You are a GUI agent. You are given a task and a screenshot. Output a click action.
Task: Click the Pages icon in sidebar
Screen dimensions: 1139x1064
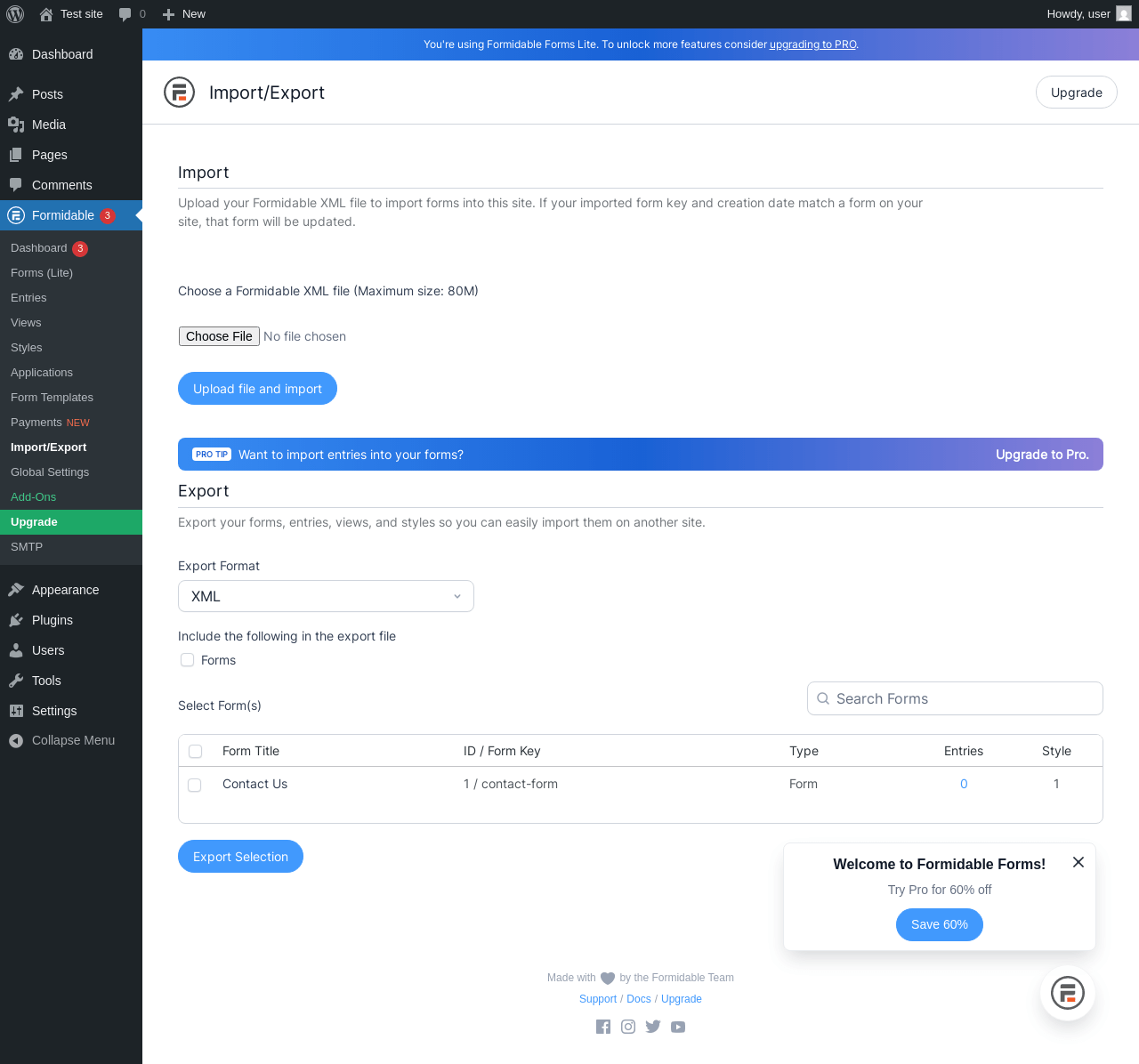tap(16, 155)
